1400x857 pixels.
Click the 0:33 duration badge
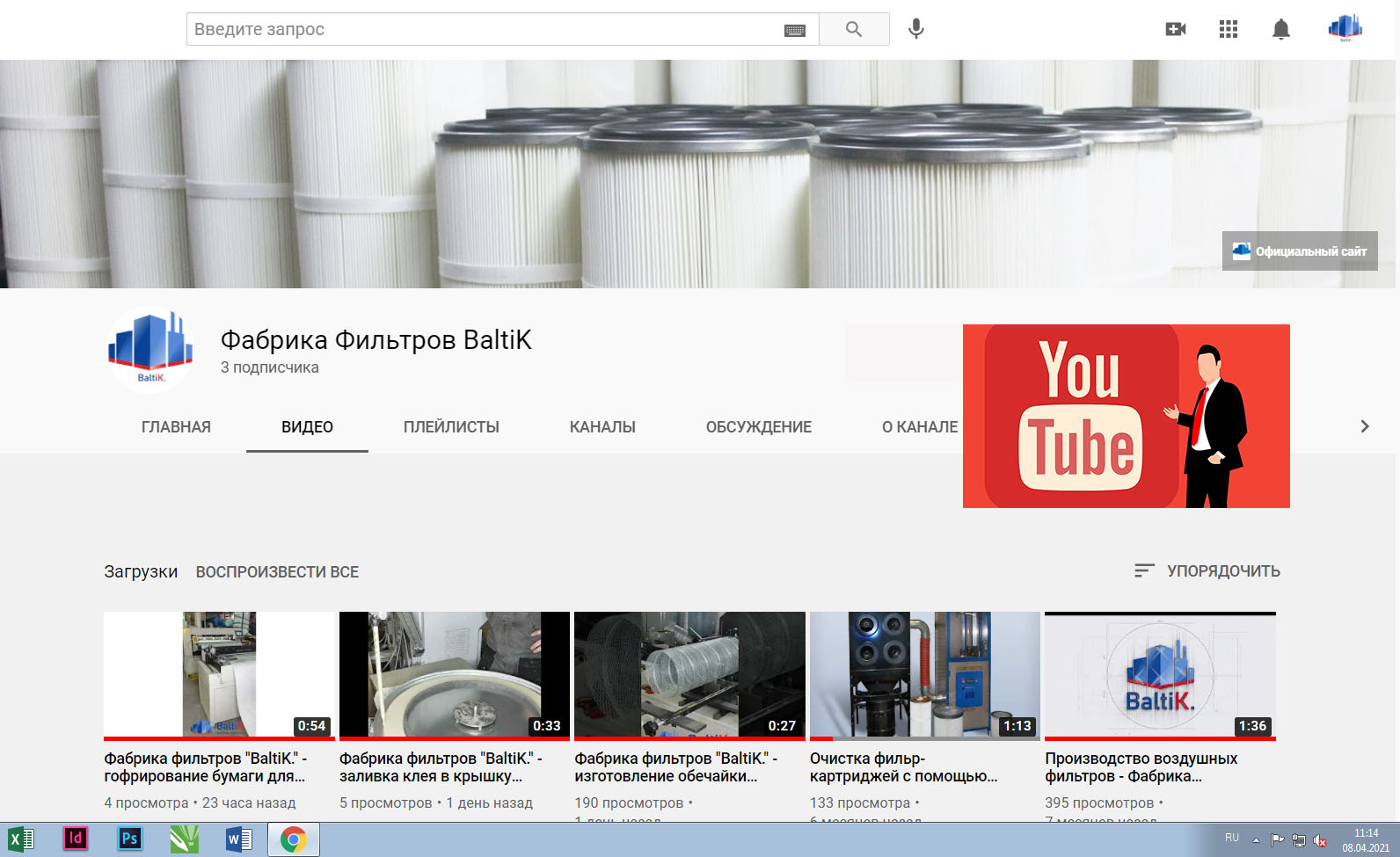click(x=547, y=726)
